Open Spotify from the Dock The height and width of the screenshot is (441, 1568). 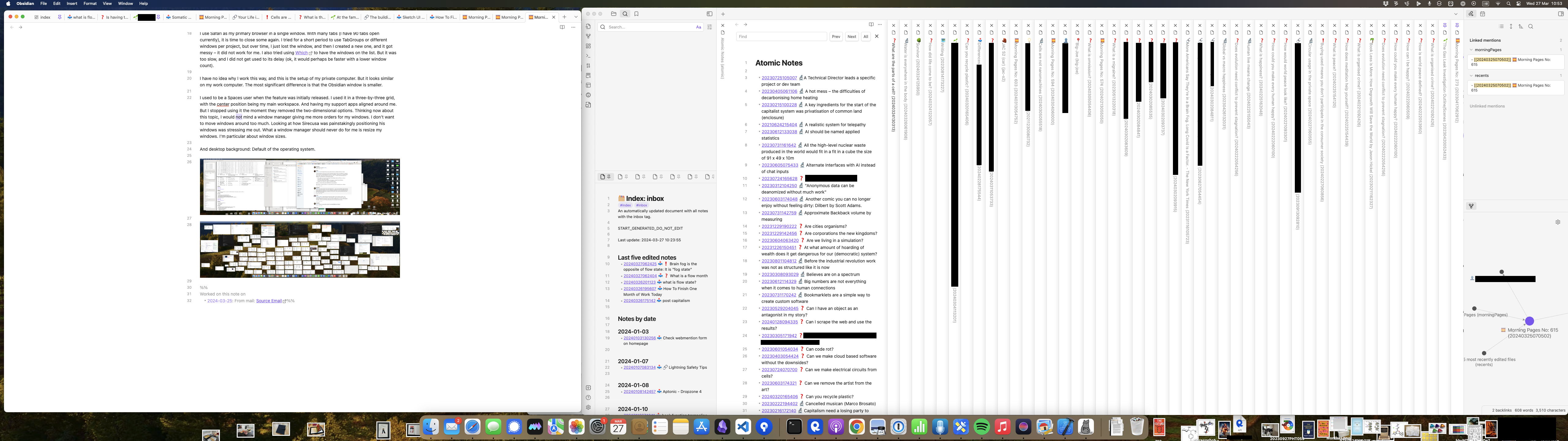coord(982,427)
